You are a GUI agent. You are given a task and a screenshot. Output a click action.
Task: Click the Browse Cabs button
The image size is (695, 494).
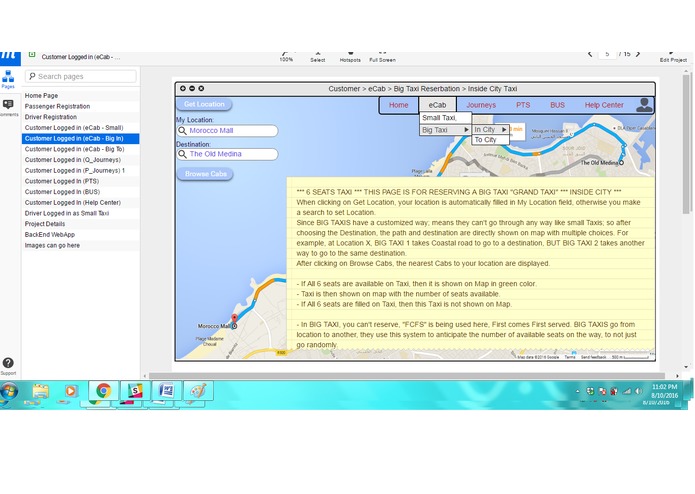[x=205, y=174]
